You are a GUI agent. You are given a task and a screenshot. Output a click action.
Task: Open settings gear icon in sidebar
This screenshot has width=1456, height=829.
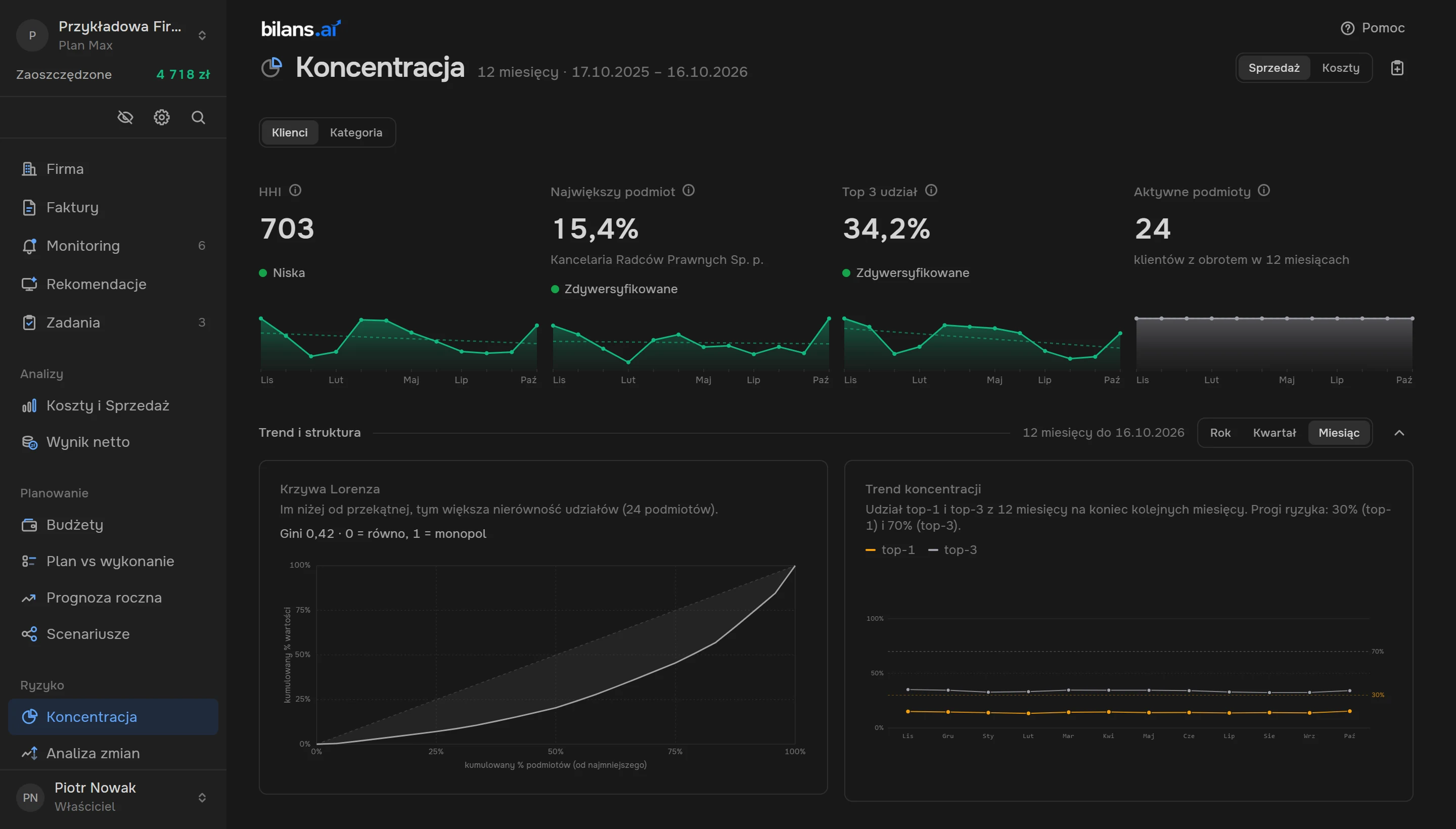pos(162,117)
